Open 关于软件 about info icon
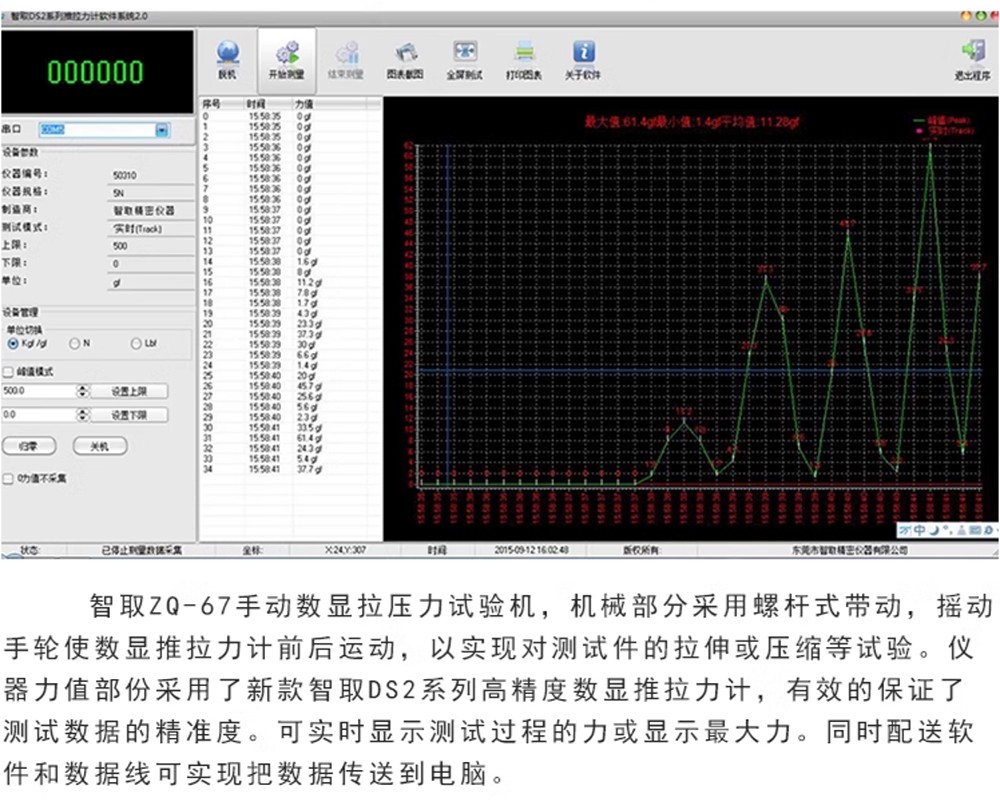Screen dimensions: 1000x808 pos(583,59)
